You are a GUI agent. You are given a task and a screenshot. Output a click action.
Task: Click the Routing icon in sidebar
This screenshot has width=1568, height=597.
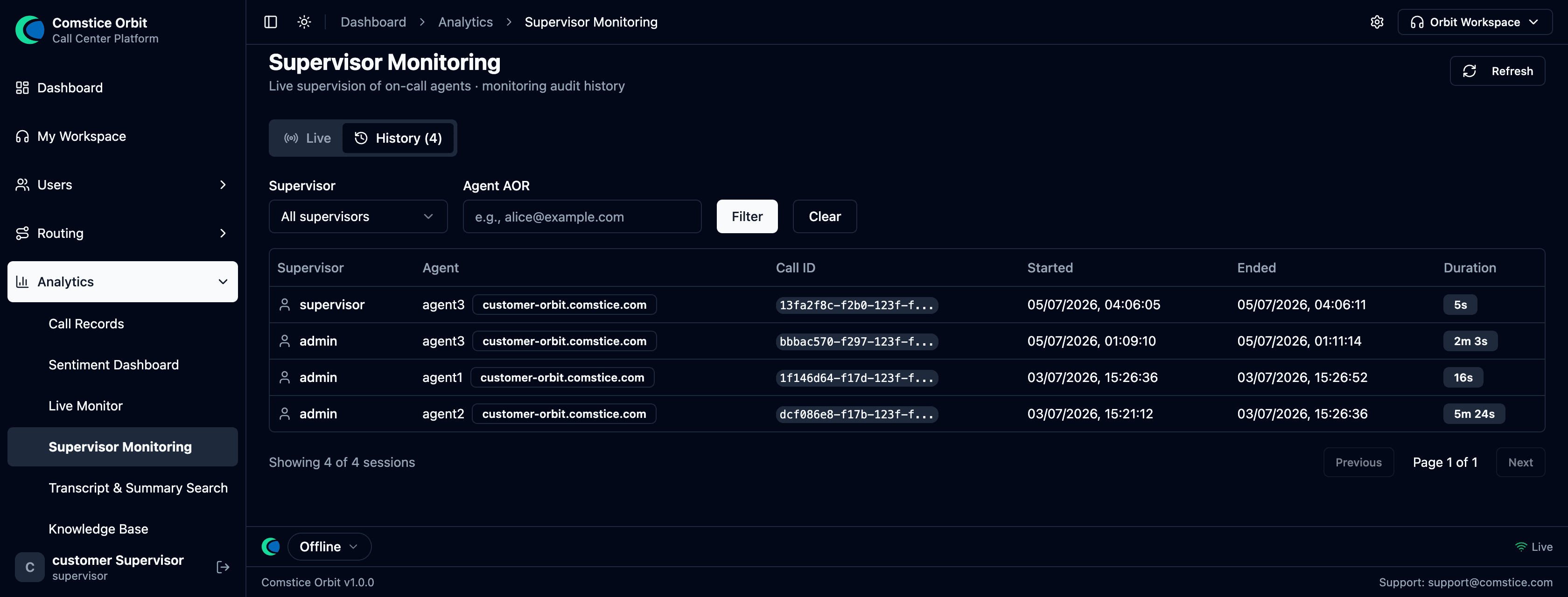22,233
